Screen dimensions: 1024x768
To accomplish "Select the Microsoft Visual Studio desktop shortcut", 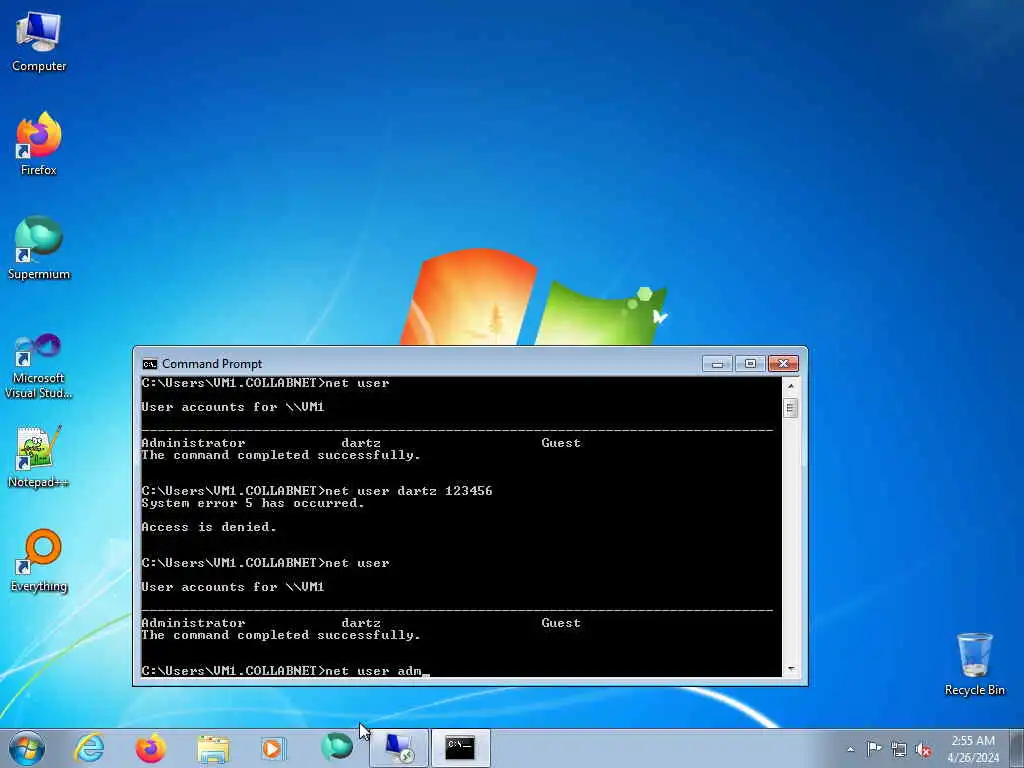I will [39, 366].
